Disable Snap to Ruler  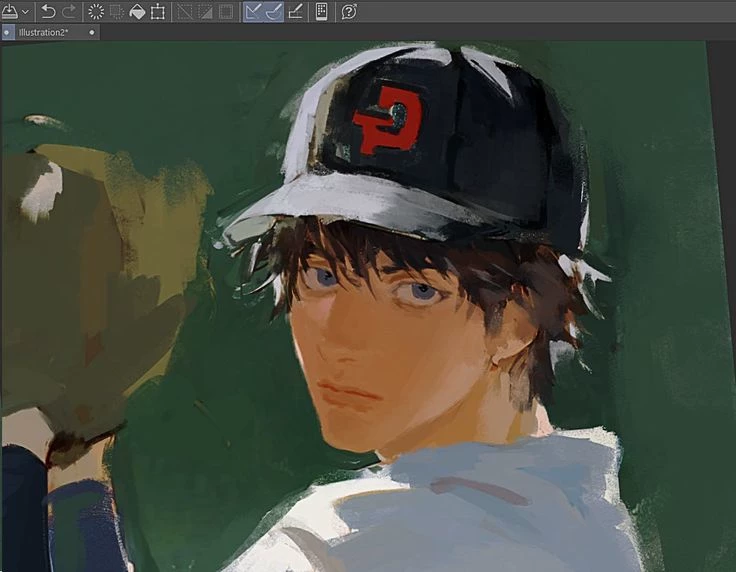click(x=254, y=12)
